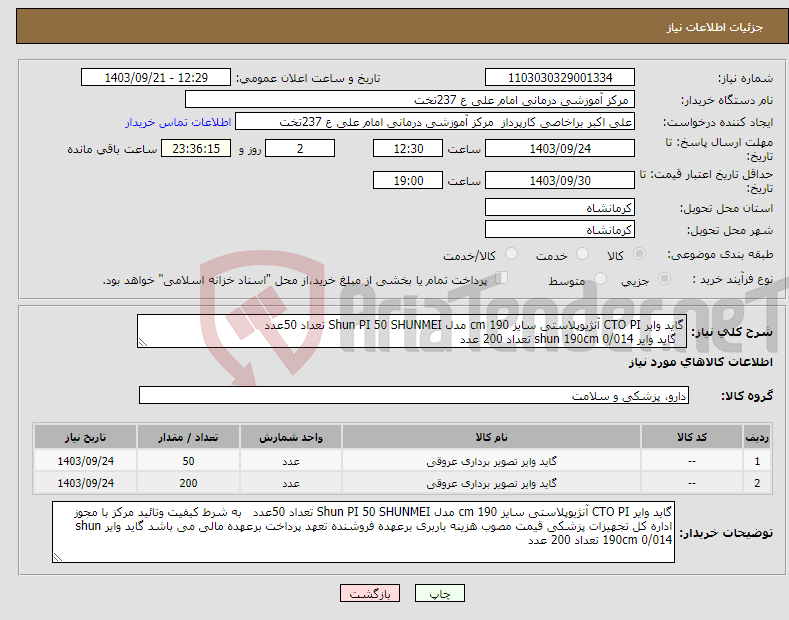Viewport: 789px width, 620px height.
Task: Select the کالا radio button
Action: coord(639,254)
